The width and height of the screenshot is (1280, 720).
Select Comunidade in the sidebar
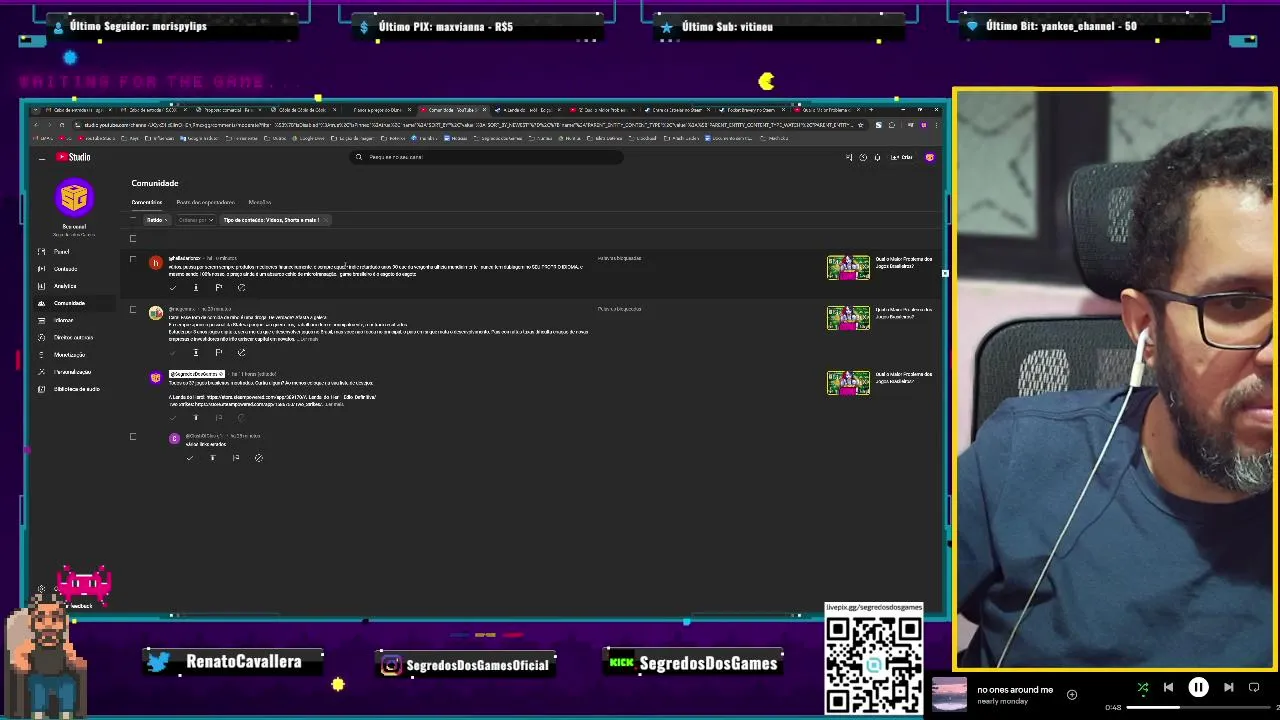69,303
